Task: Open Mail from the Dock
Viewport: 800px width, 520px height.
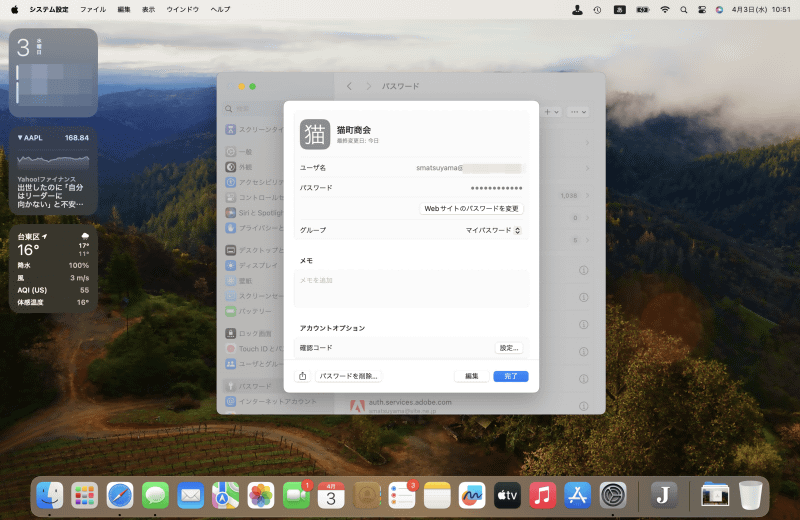Action: (190, 496)
